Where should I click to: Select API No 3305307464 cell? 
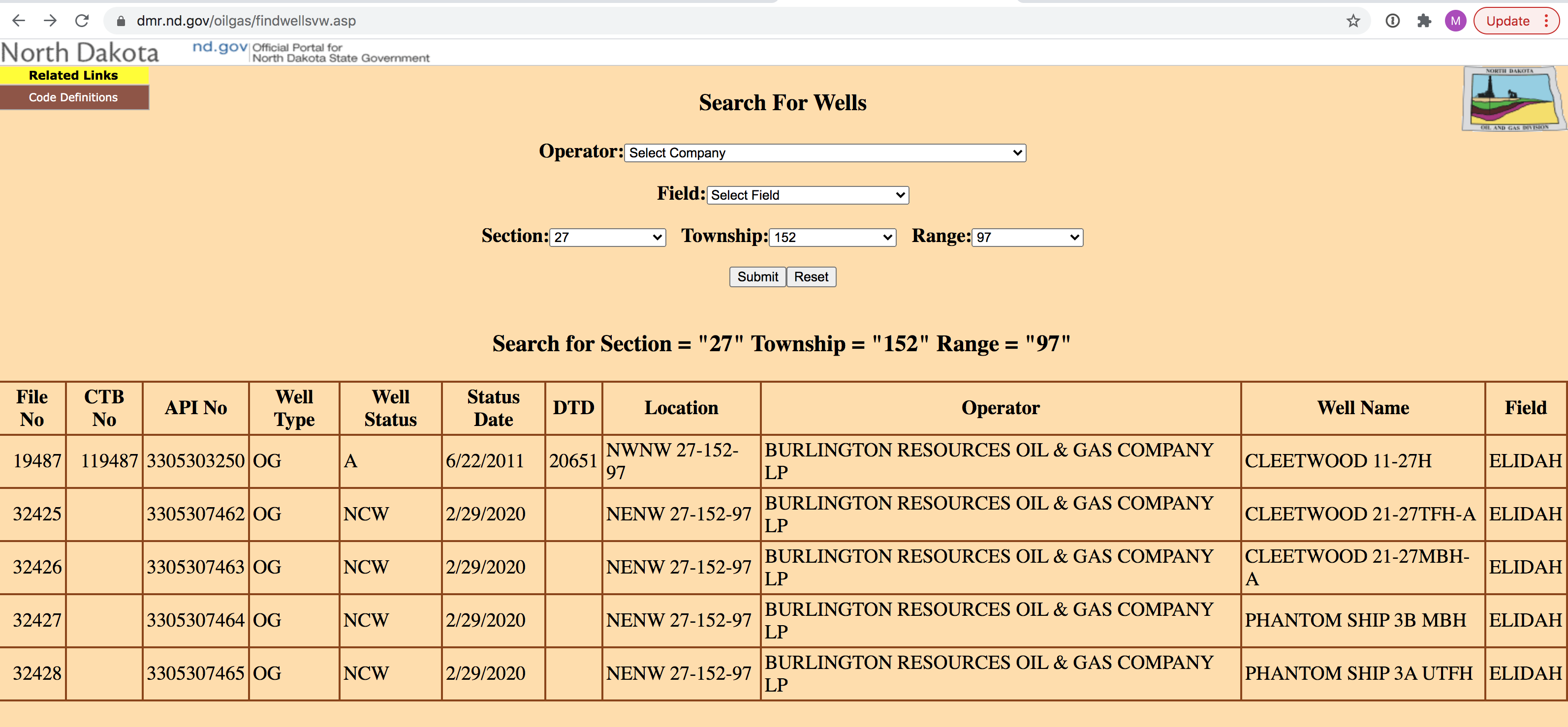195,621
